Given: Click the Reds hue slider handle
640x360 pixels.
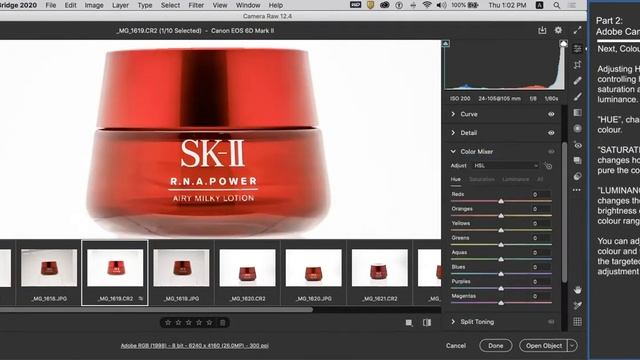Looking at the screenshot, I should pyautogui.click(x=501, y=201).
